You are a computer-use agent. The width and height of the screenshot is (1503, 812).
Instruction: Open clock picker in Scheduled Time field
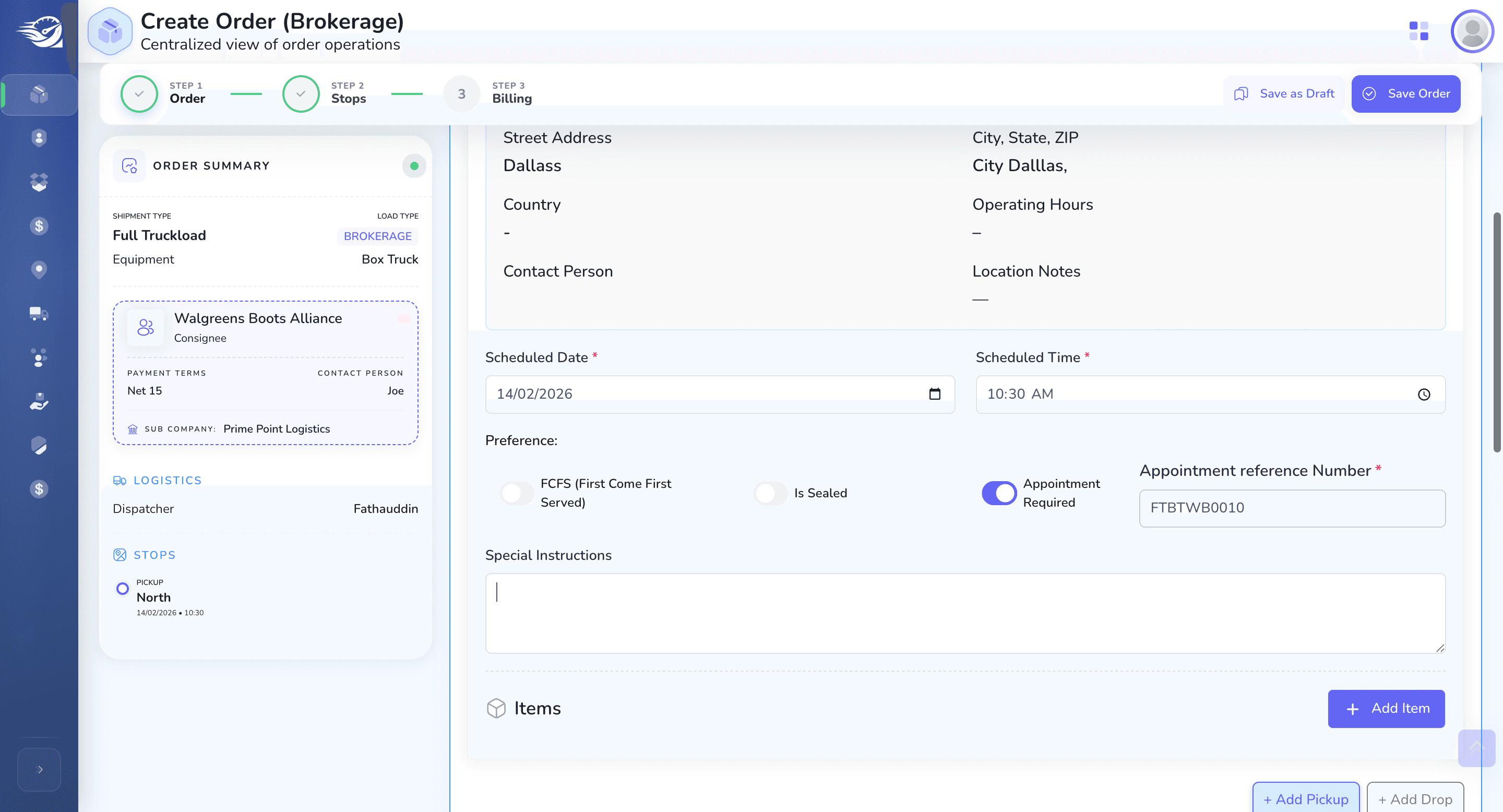1424,395
